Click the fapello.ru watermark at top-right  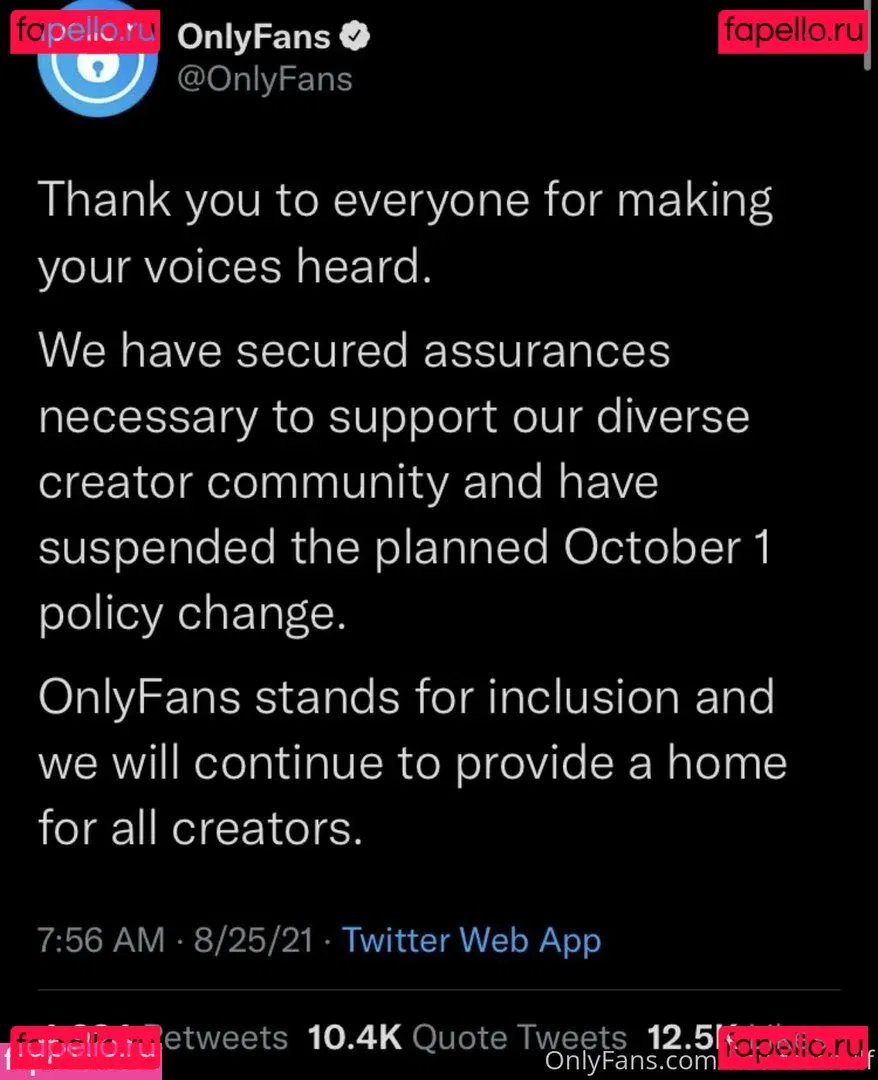pos(792,32)
